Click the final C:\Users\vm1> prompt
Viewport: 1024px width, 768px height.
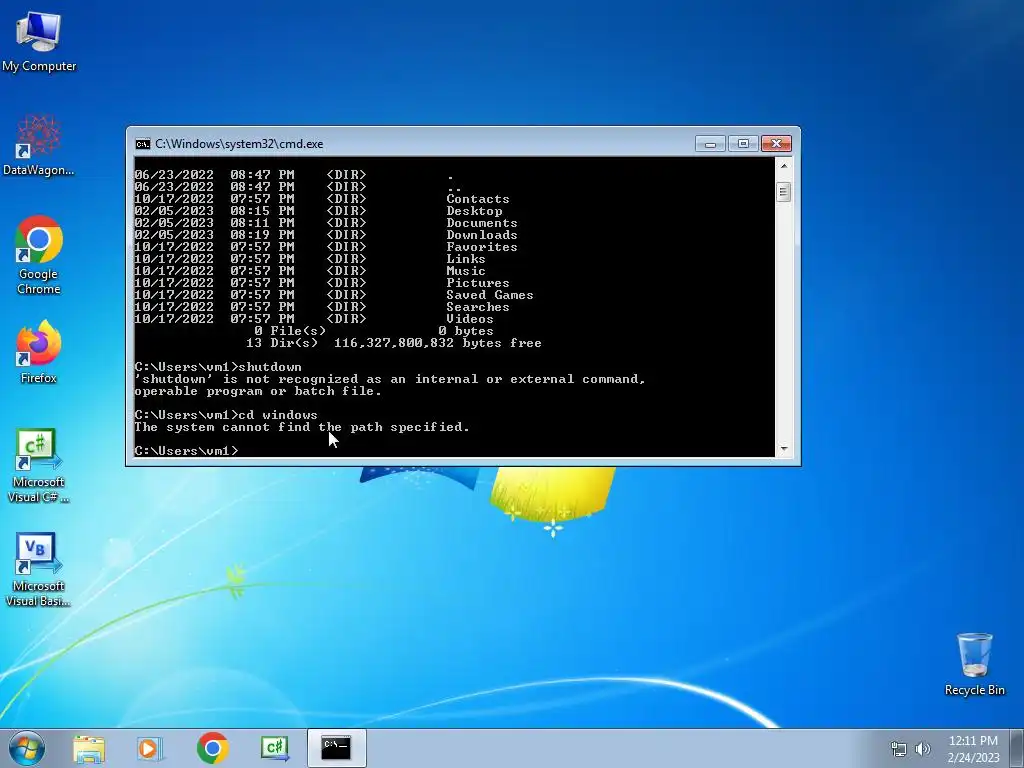pyautogui.click(x=186, y=451)
